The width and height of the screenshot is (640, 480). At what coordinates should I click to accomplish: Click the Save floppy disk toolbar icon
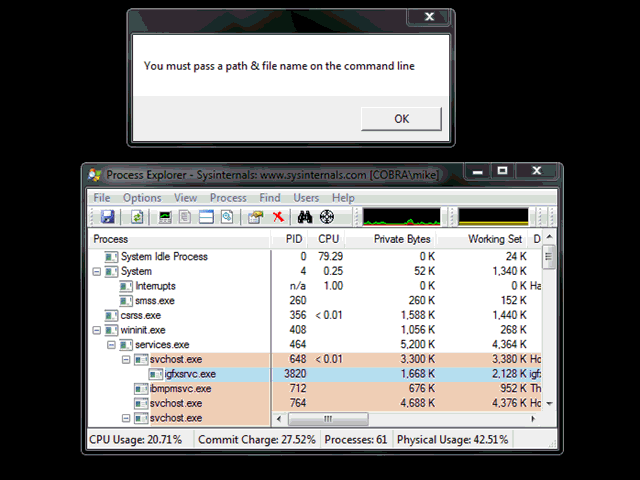108,217
